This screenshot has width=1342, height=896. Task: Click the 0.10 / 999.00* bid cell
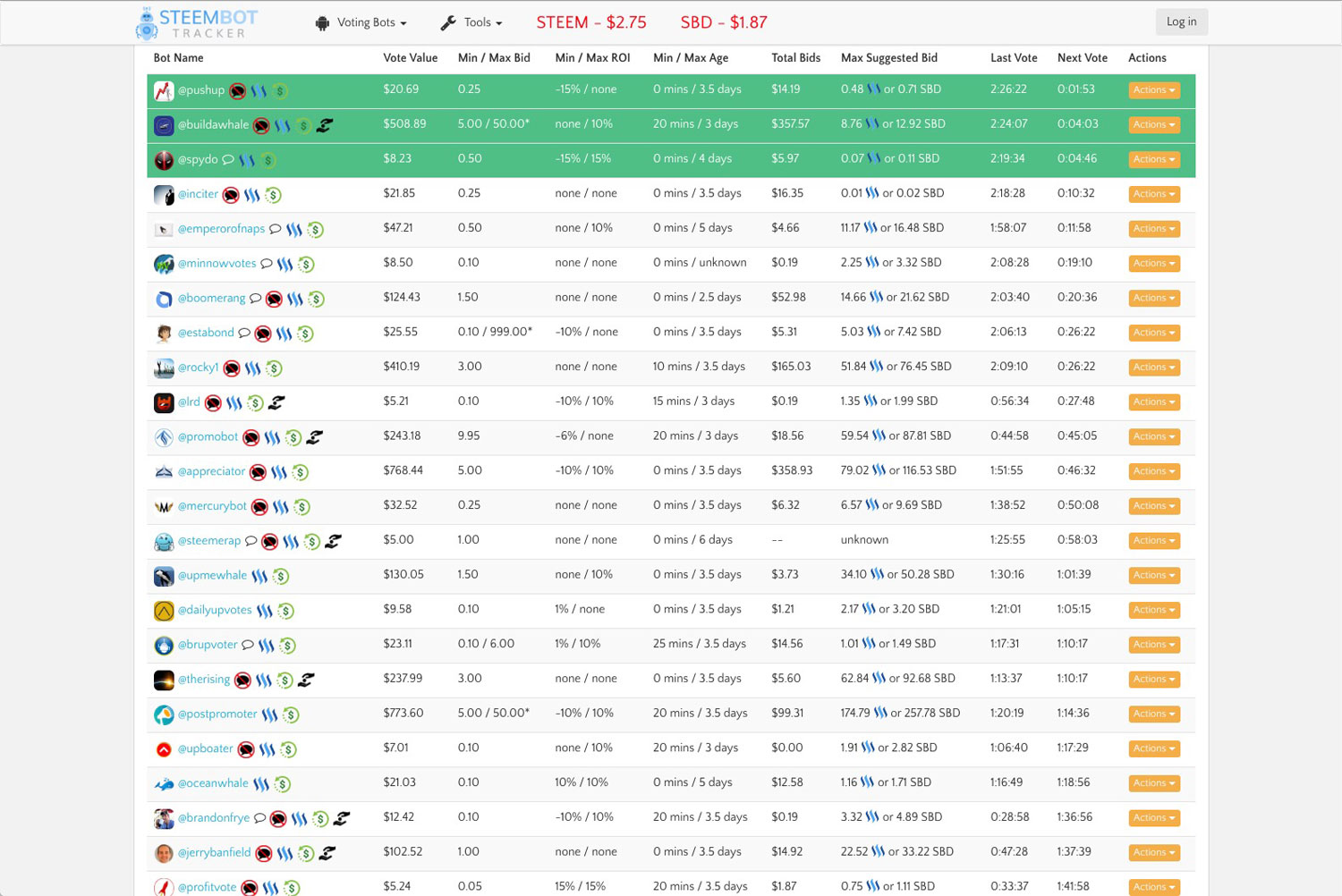495,332
